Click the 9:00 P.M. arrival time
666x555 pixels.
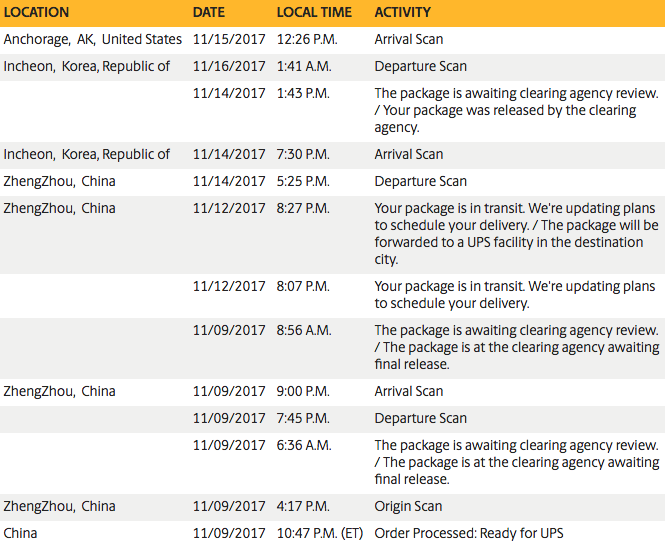click(x=304, y=392)
